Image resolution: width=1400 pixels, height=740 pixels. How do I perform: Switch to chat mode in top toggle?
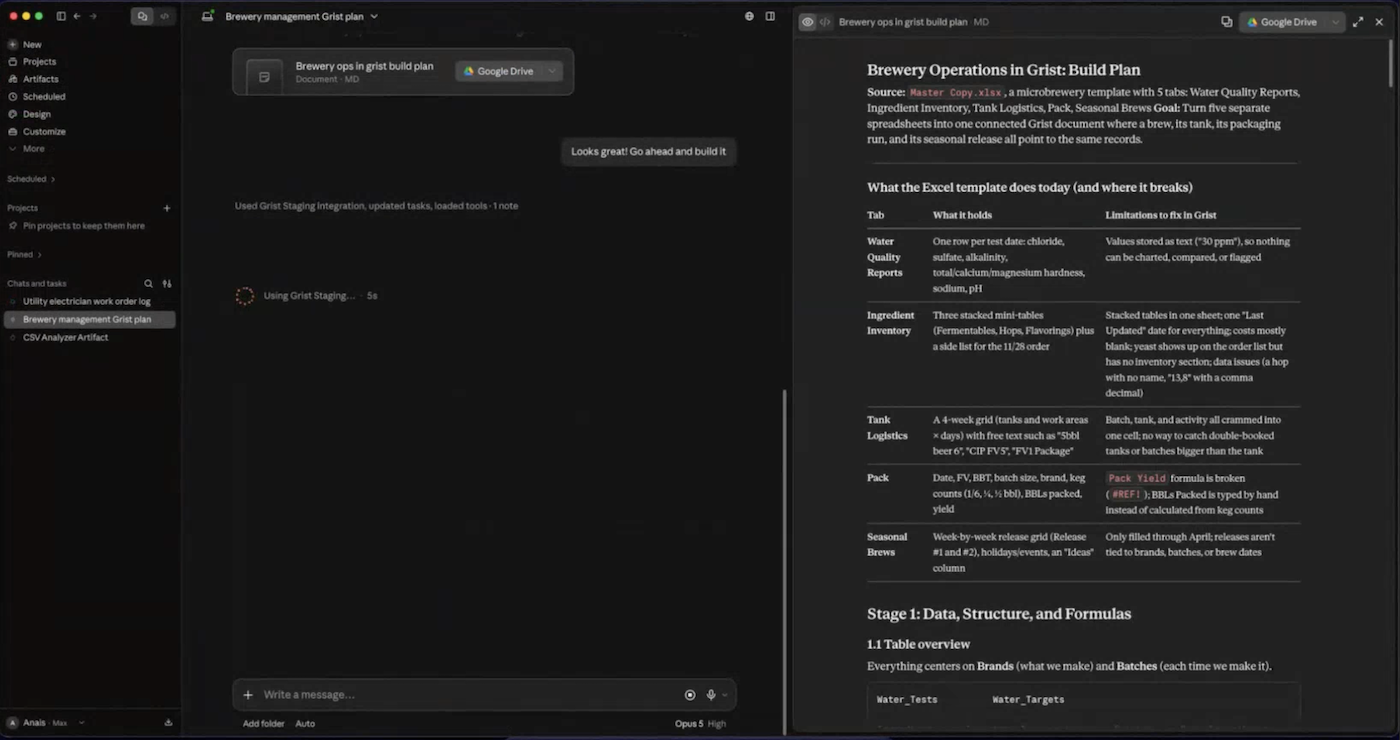click(142, 16)
